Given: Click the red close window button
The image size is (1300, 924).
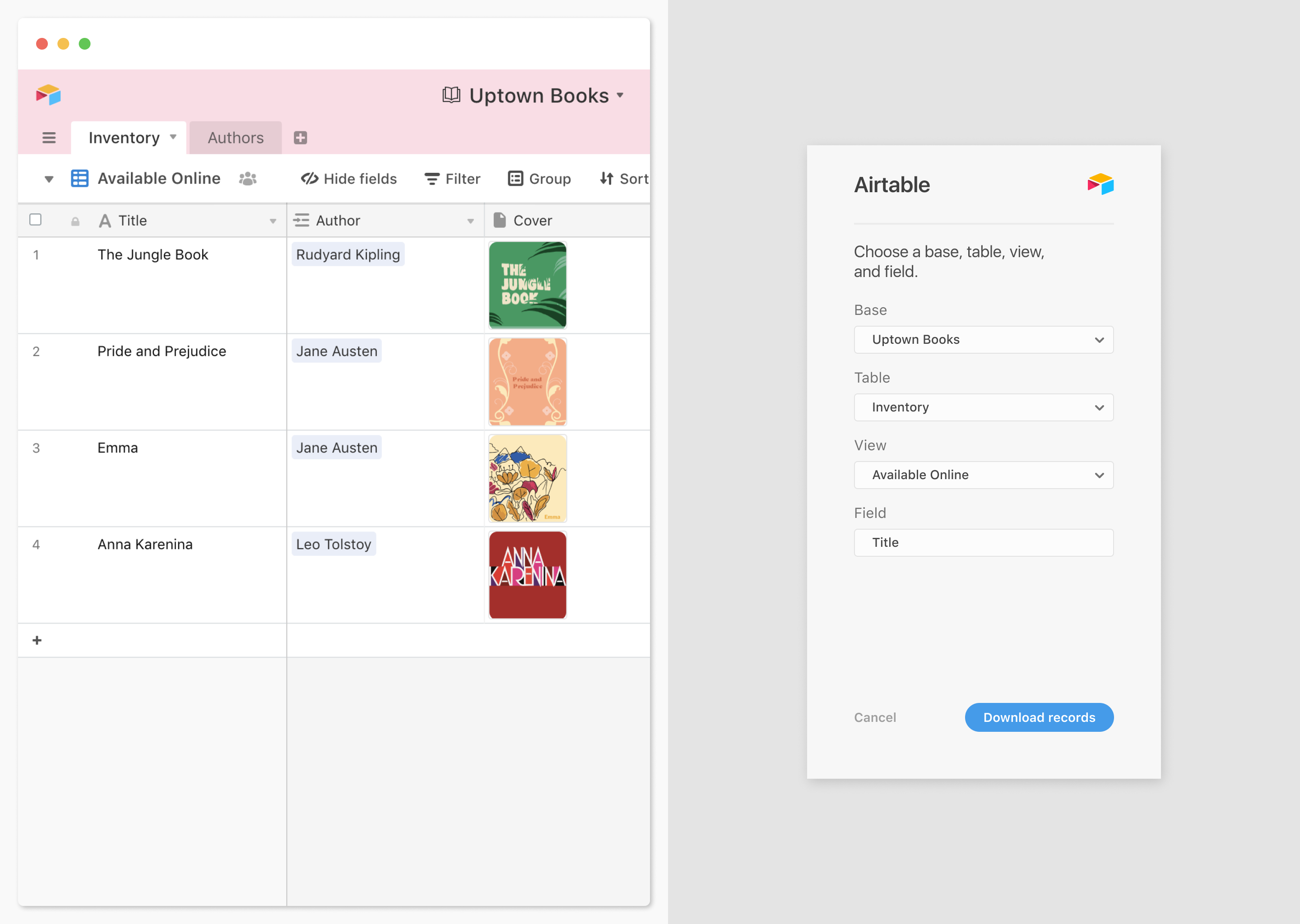Looking at the screenshot, I should (x=42, y=44).
